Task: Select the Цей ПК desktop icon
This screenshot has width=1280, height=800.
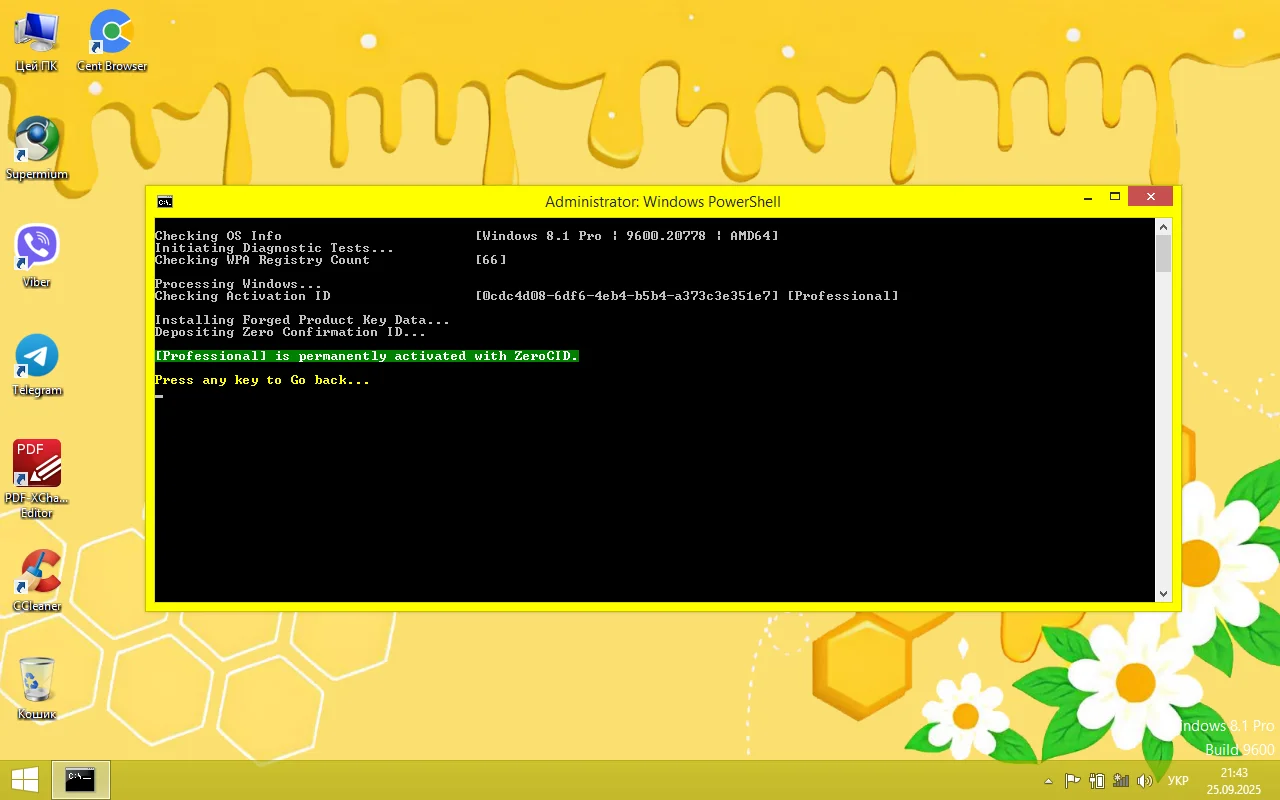Action: point(37,34)
